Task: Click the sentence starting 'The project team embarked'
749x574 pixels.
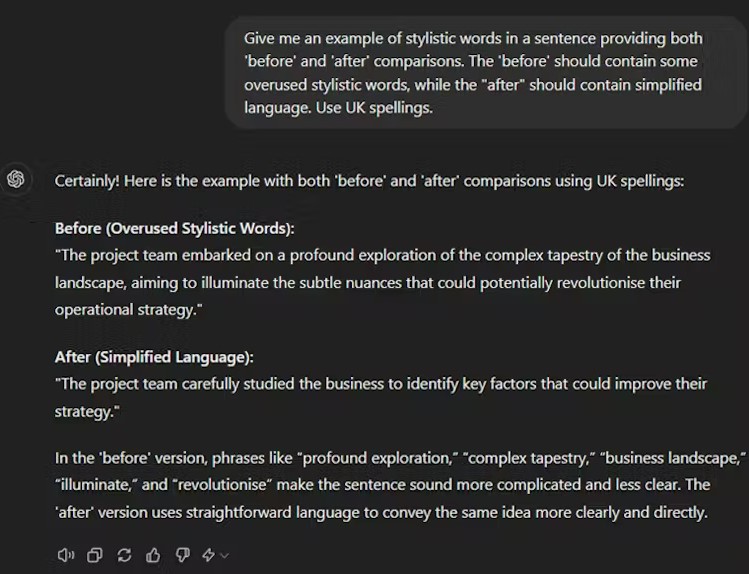Action: pyautogui.click(x=382, y=283)
